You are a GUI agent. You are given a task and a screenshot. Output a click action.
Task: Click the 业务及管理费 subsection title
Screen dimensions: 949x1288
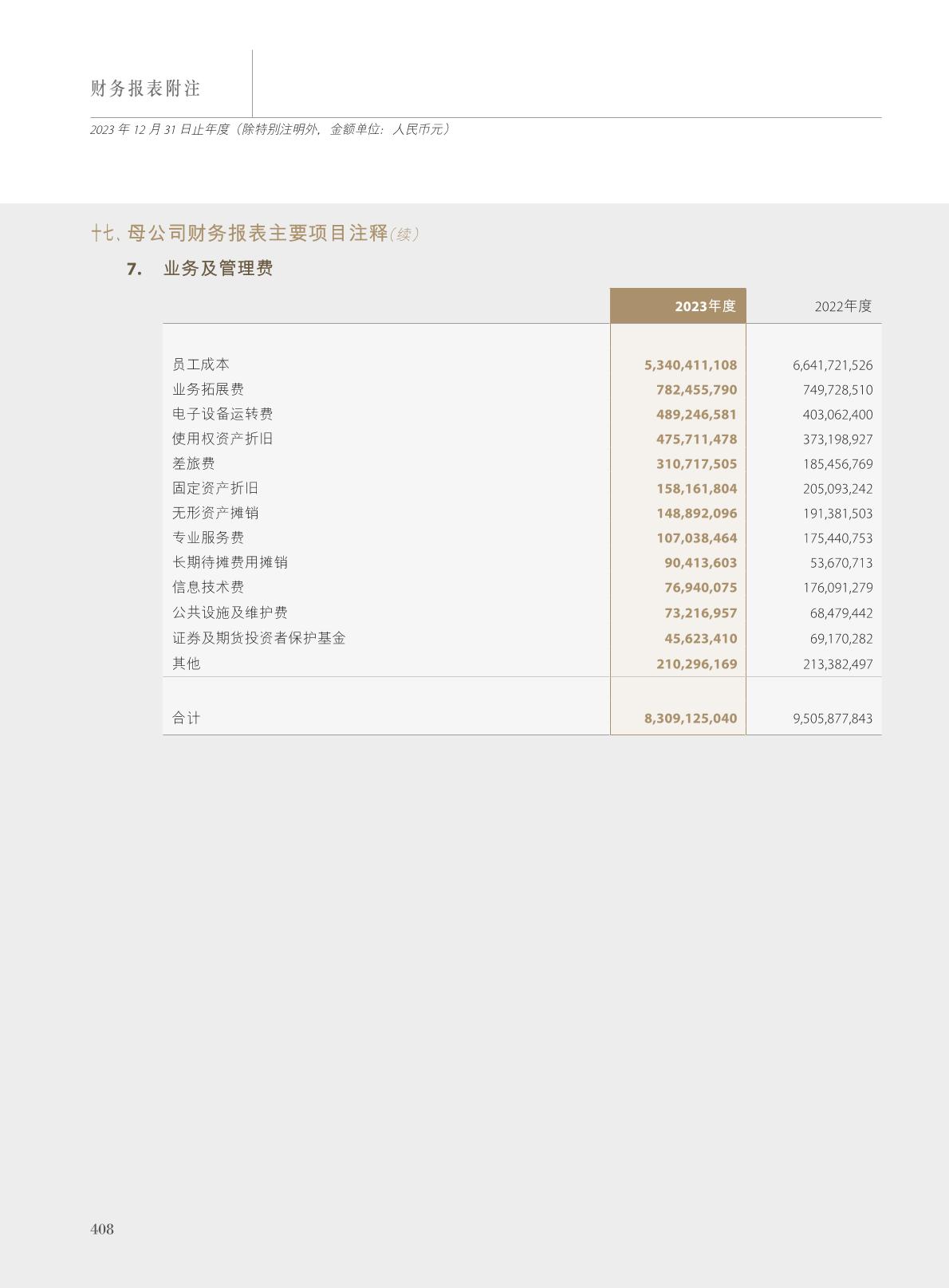pos(218,269)
